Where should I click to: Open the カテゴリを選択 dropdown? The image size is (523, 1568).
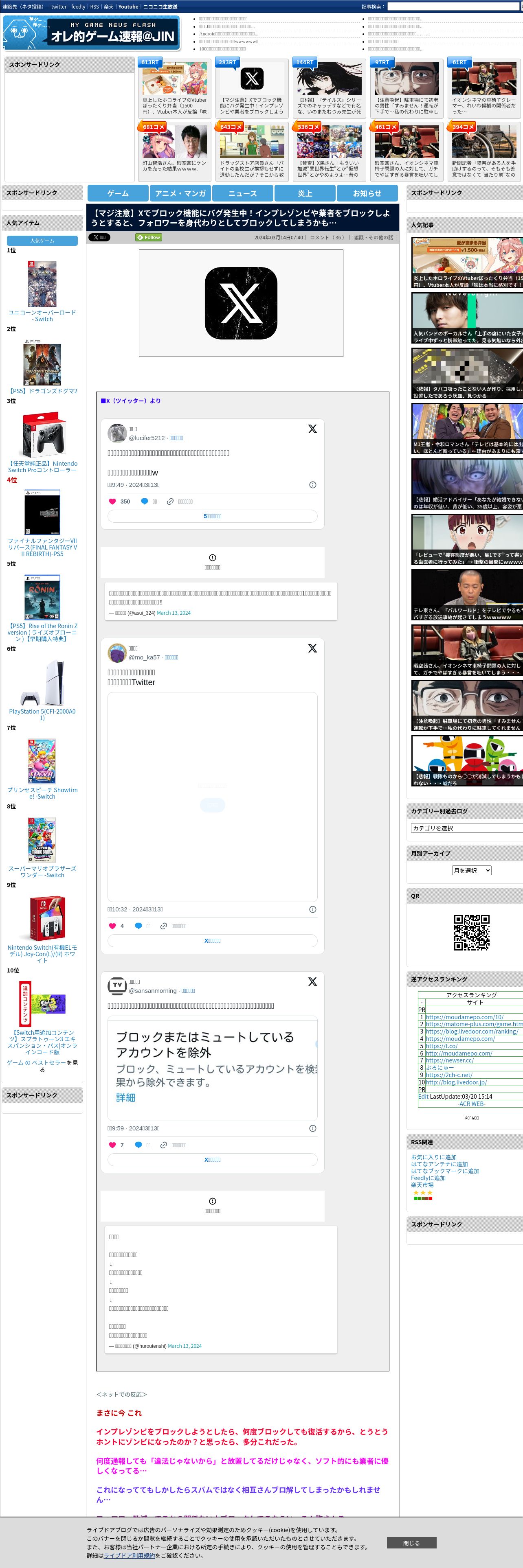(x=466, y=828)
